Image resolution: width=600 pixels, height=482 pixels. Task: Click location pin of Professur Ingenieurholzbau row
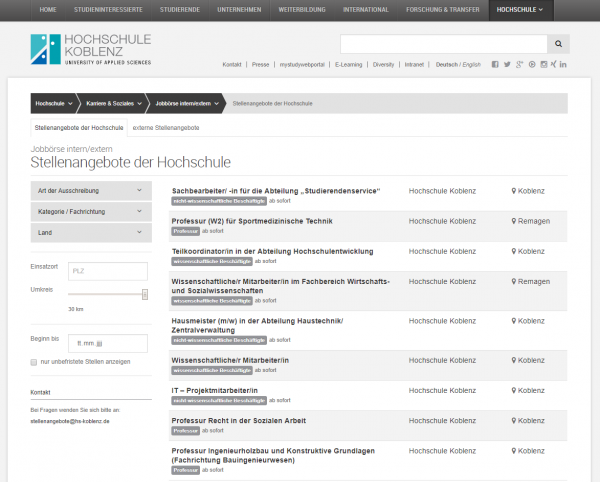pos(514,451)
